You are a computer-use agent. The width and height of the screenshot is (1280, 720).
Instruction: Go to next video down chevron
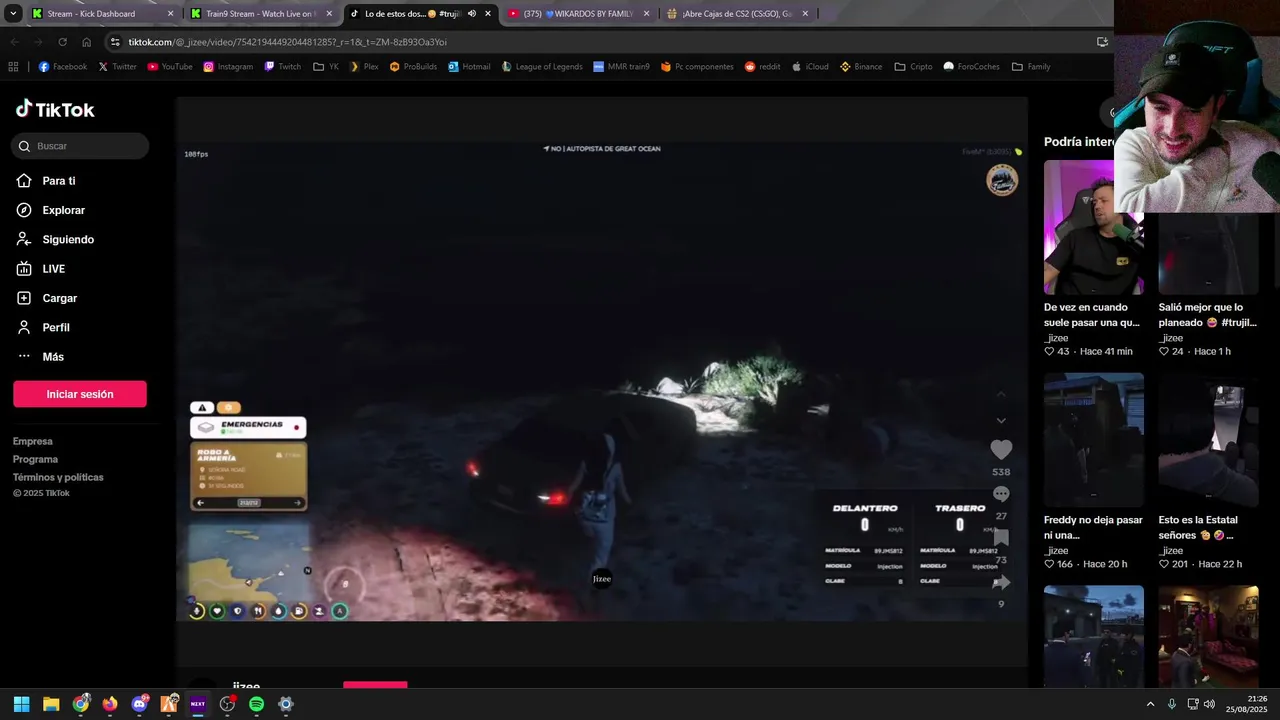[x=1001, y=420]
